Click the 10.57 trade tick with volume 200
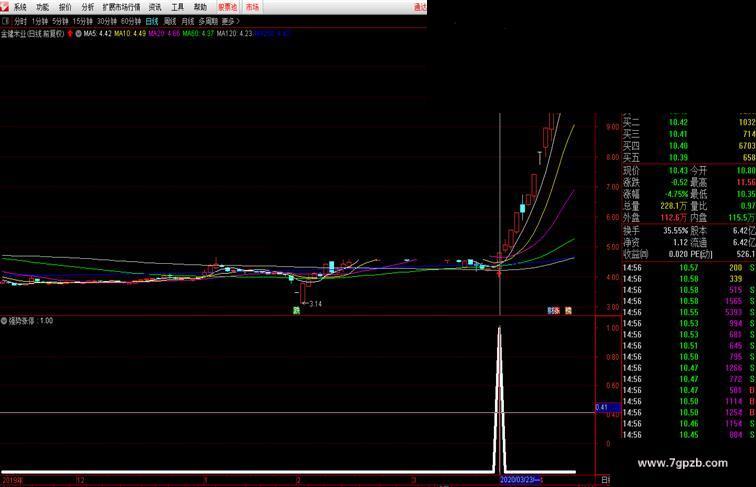This screenshot has height=487, width=756. pos(689,268)
